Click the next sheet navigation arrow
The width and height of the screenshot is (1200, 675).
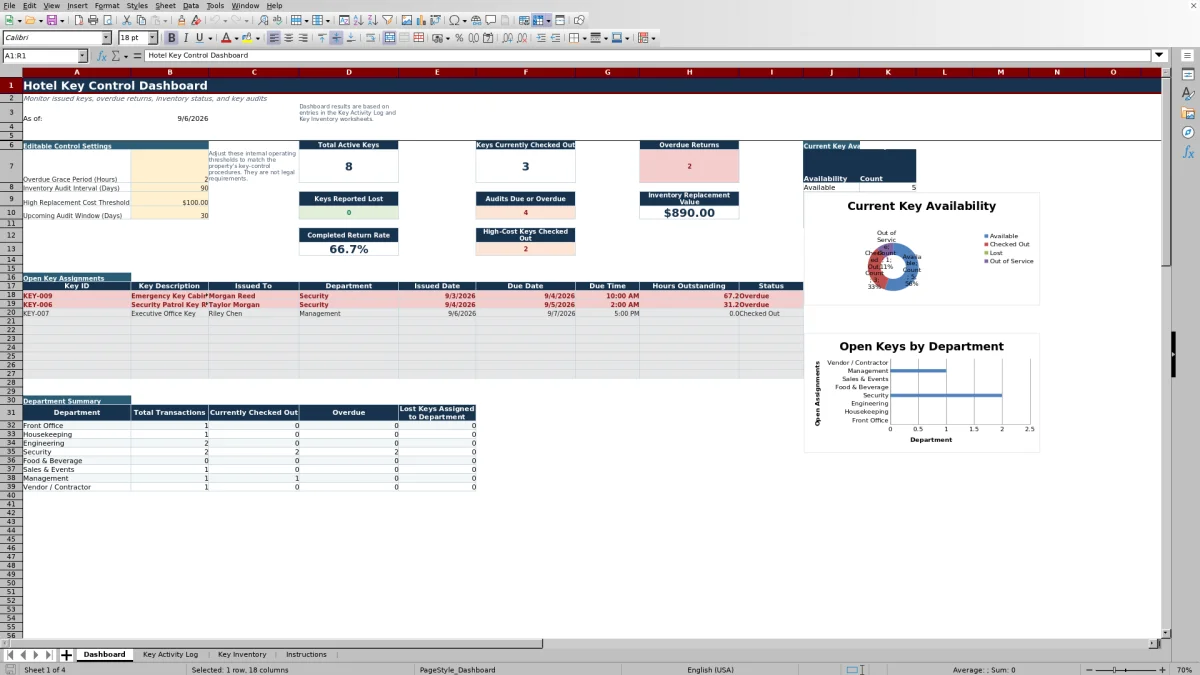pyautogui.click(x=36, y=655)
